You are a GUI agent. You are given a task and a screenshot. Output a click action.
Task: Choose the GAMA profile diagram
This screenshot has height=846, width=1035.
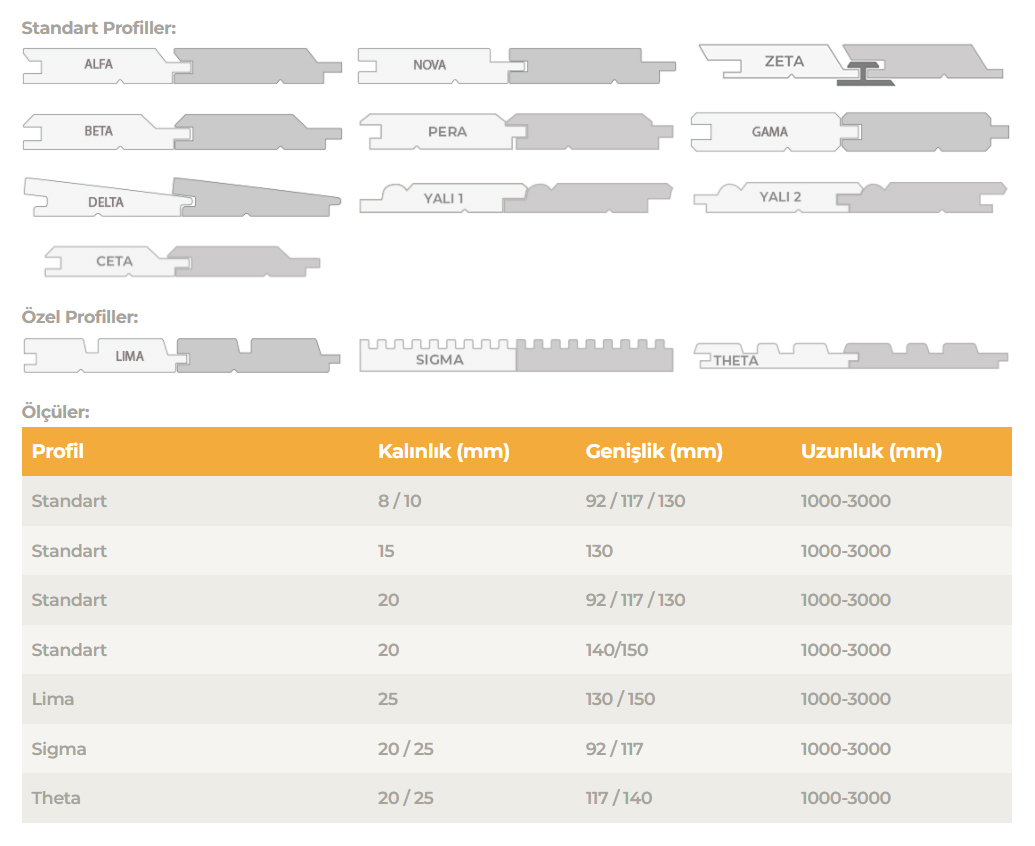click(850, 131)
